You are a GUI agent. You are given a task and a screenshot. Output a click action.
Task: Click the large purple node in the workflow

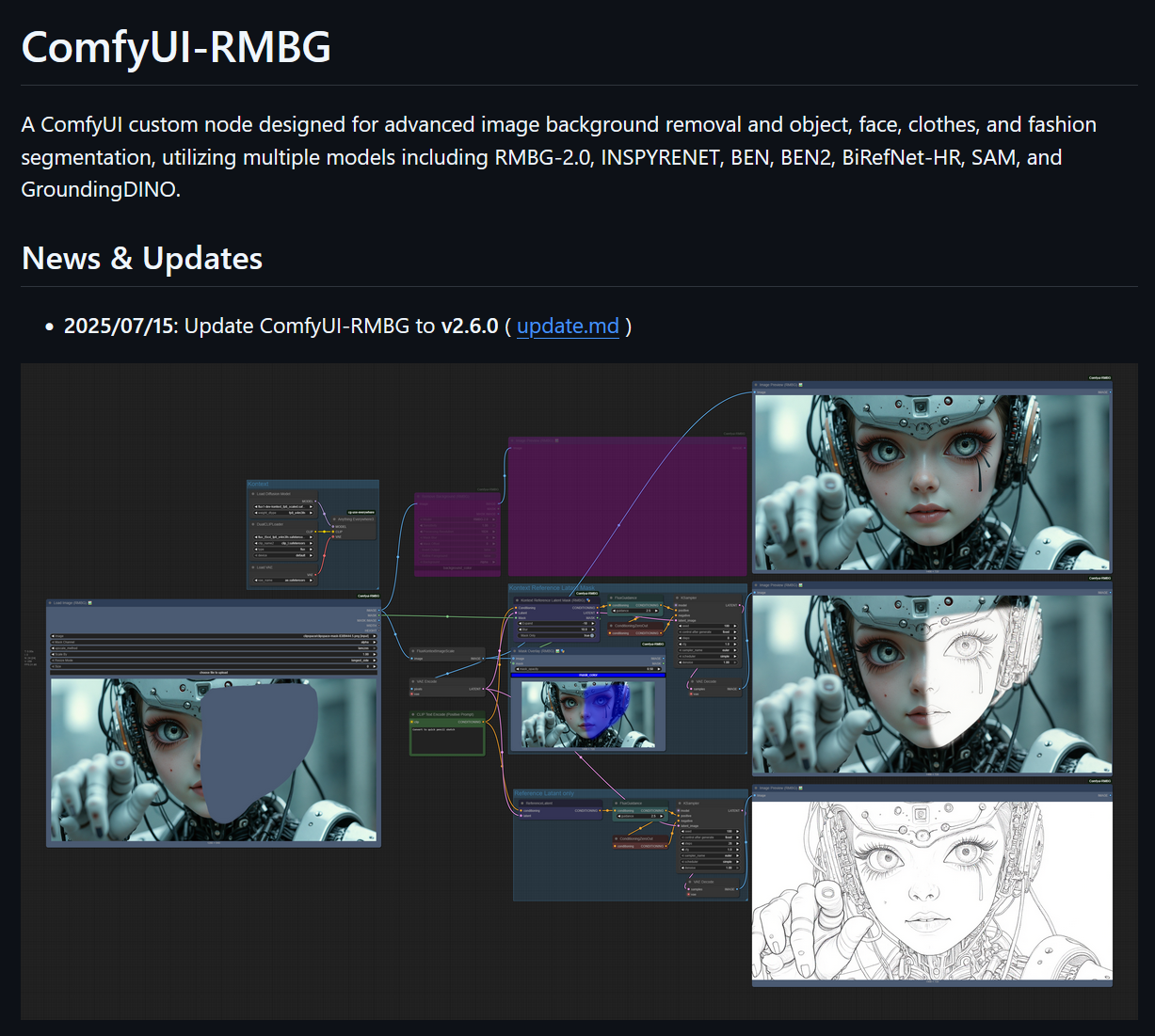click(x=627, y=506)
